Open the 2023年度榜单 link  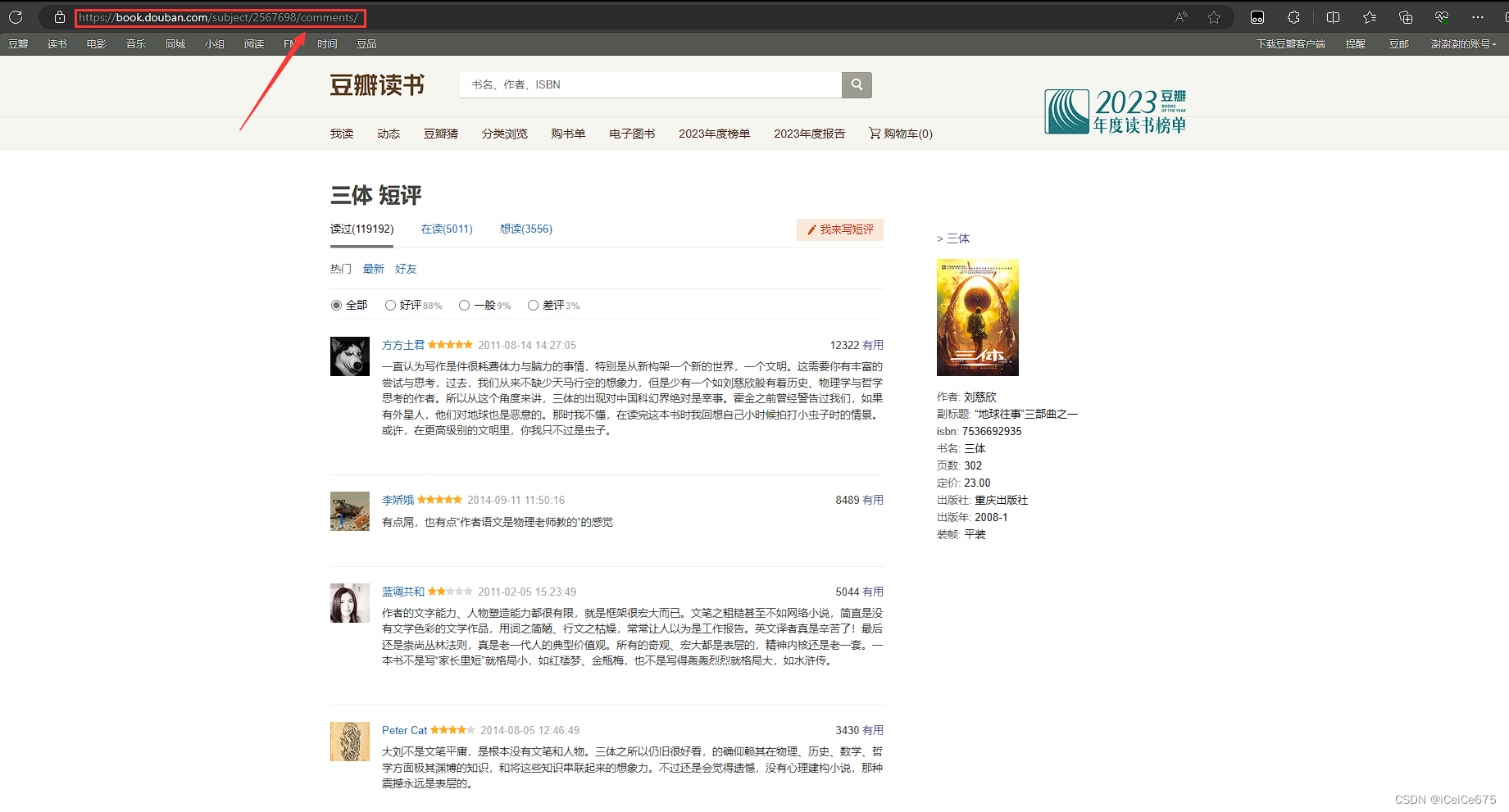715,134
